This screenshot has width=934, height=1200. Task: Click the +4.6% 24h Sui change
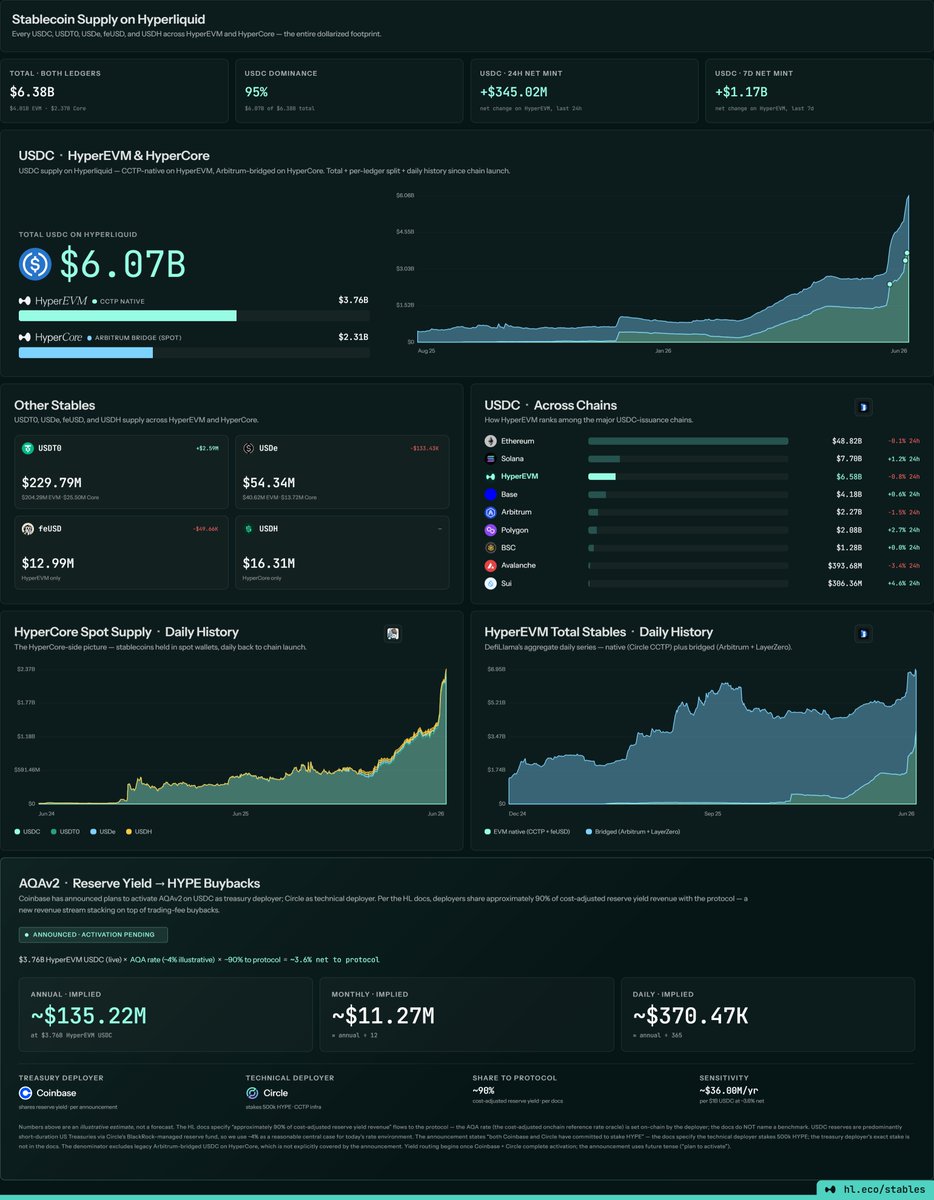pyautogui.click(x=902, y=583)
